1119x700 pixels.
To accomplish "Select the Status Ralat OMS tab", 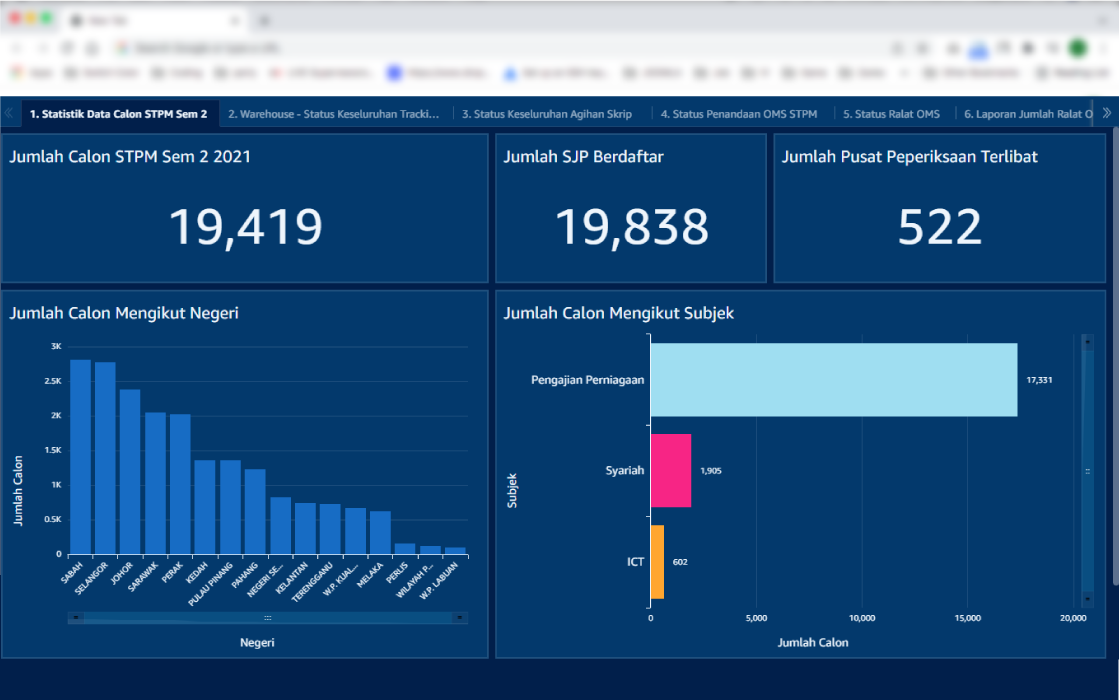I will [891, 114].
